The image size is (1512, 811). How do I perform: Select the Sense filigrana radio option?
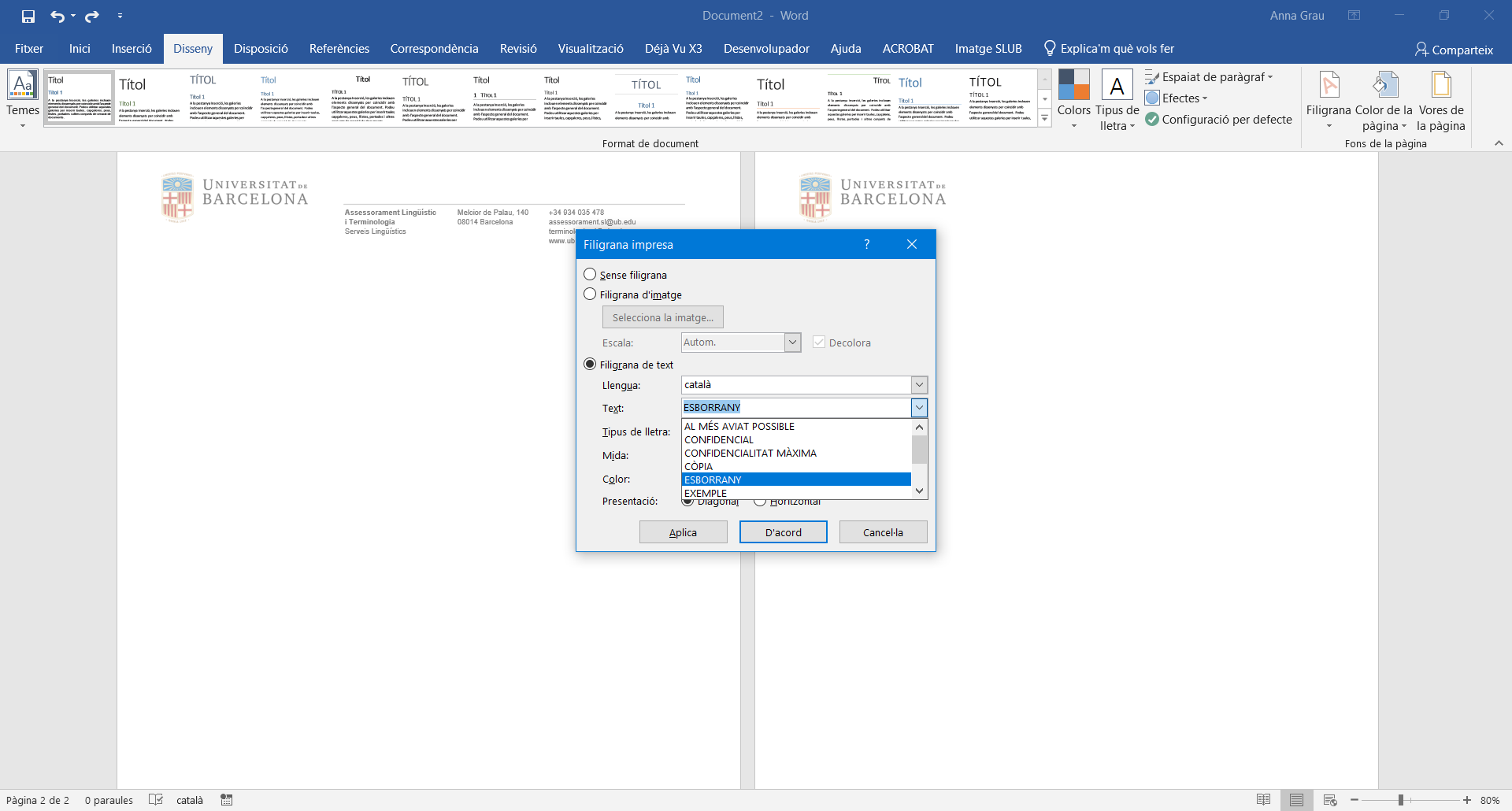pyautogui.click(x=590, y=275)
